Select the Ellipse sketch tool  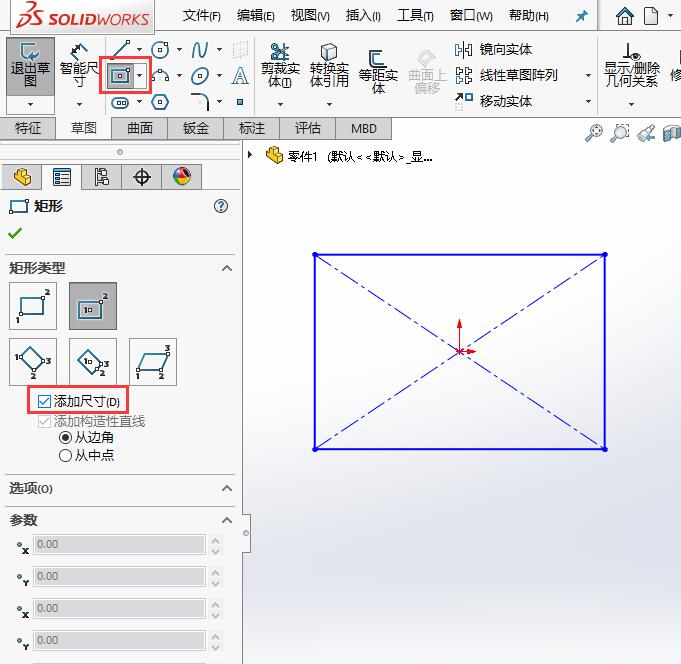point(200,76)
